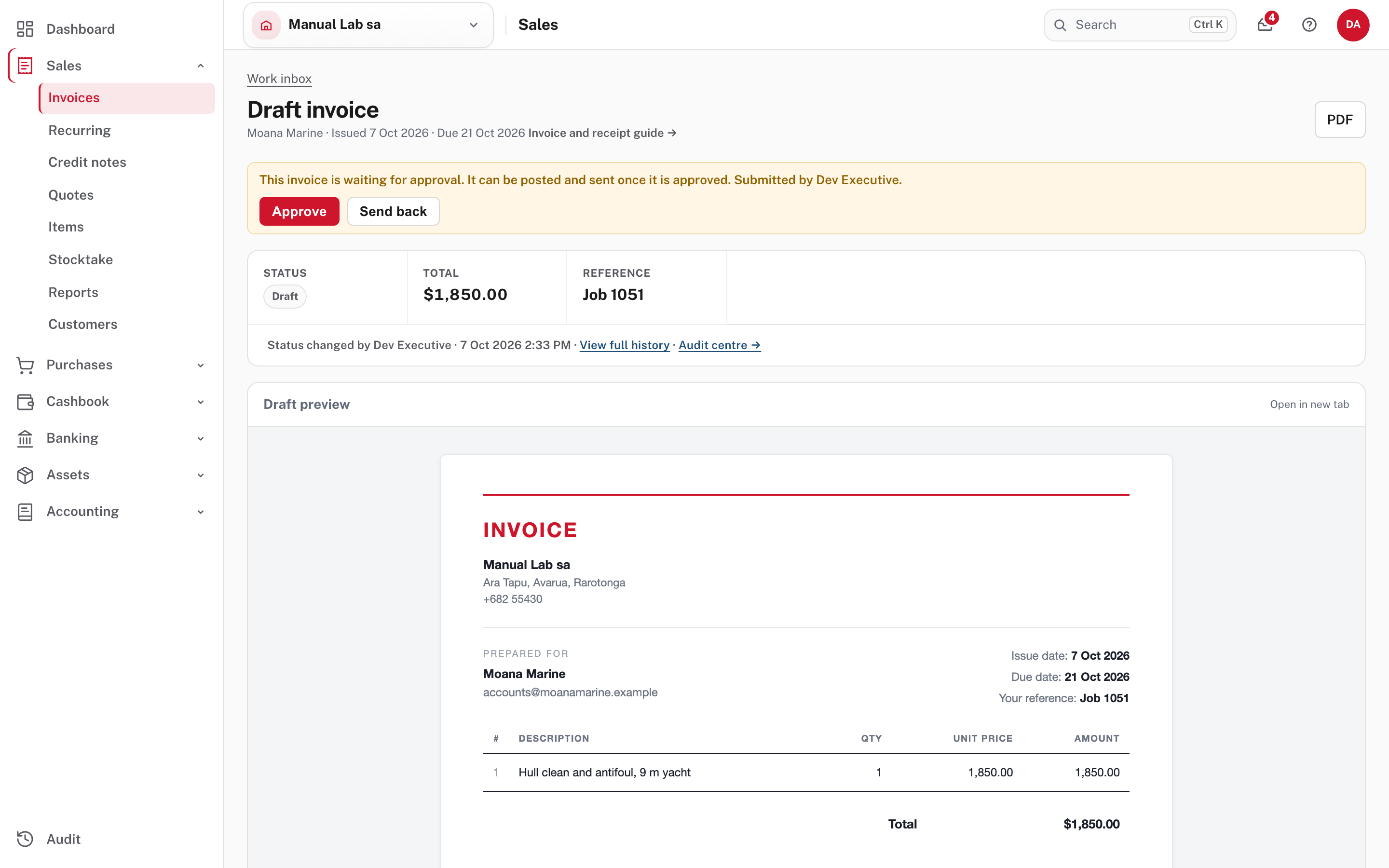This screenshot has height=868, width=1389.
Task: Approve the draft invoice
Action: pos(299,211)
